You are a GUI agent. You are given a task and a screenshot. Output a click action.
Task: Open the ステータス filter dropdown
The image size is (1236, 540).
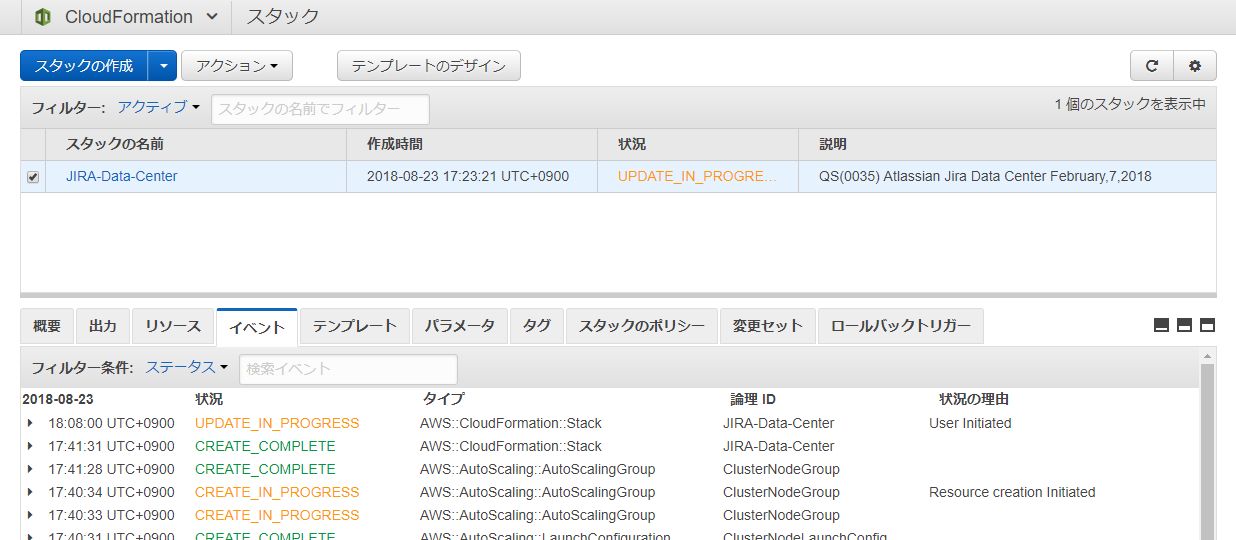coord(186,367)
